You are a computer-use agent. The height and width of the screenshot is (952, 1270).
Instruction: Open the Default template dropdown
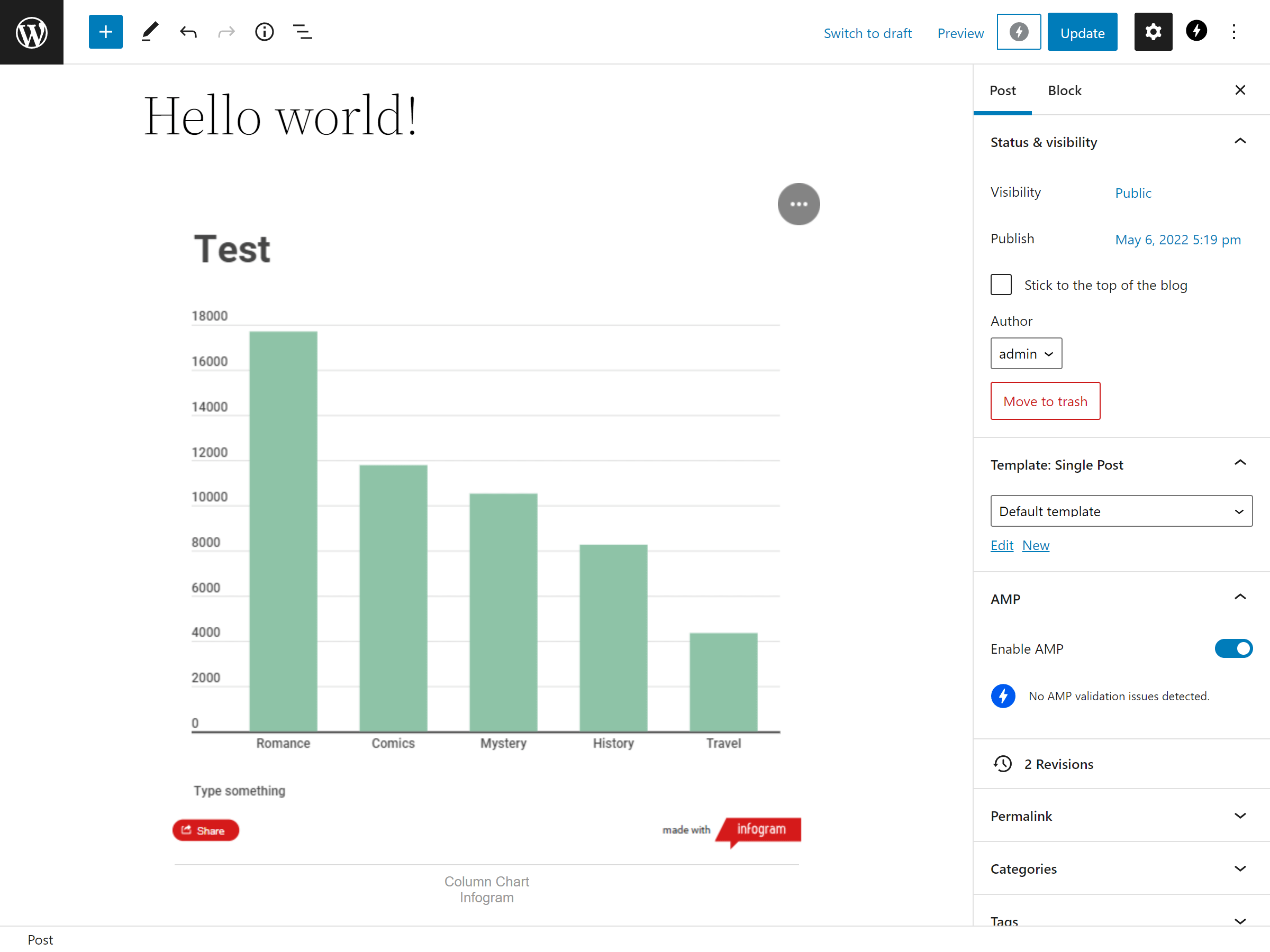[1121, 511]
